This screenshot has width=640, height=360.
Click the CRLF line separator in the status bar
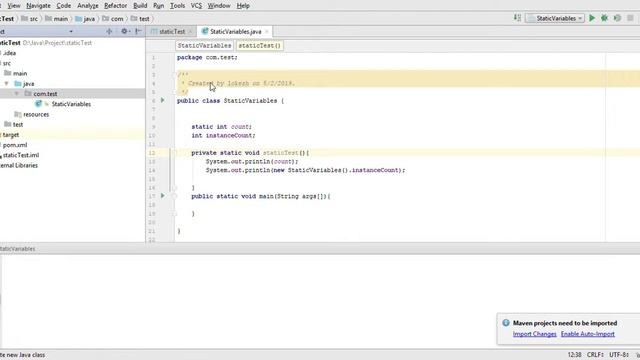click(595, 355)
